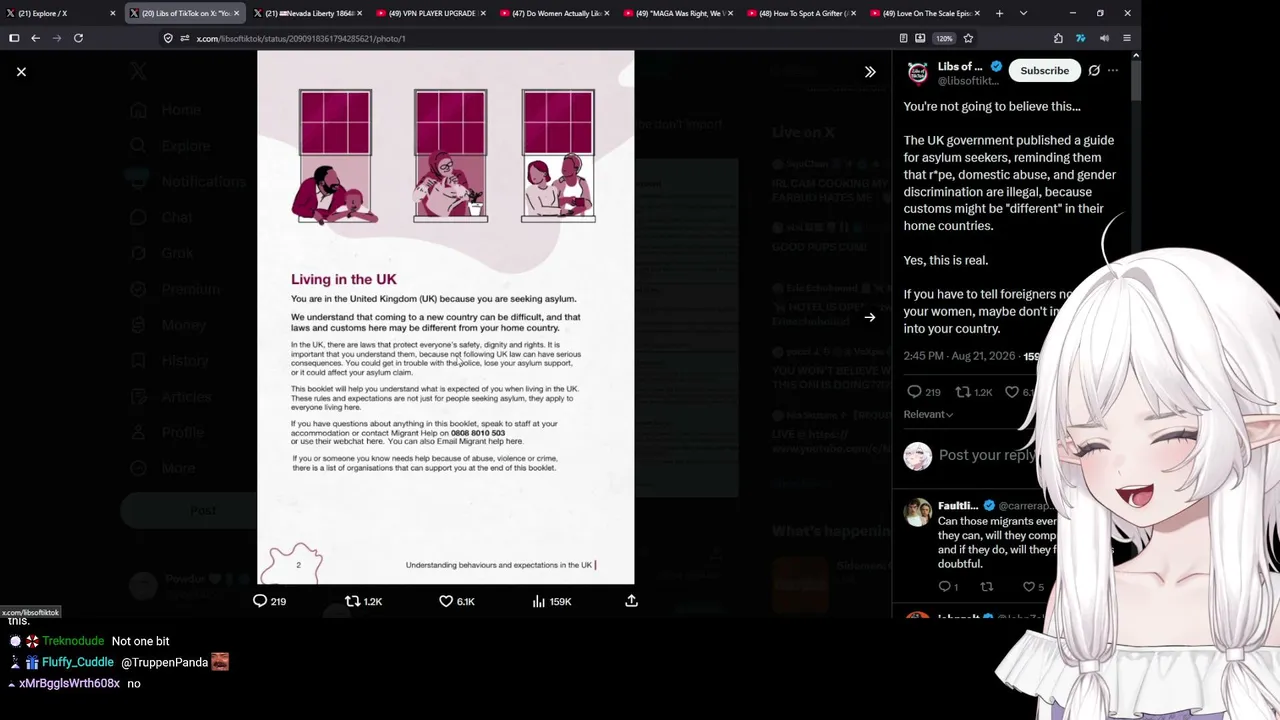Image resolution: width=1280 pixels, height=720 pixels.
Task: Go forward with the browser arrow
Action: click(57, 38)
